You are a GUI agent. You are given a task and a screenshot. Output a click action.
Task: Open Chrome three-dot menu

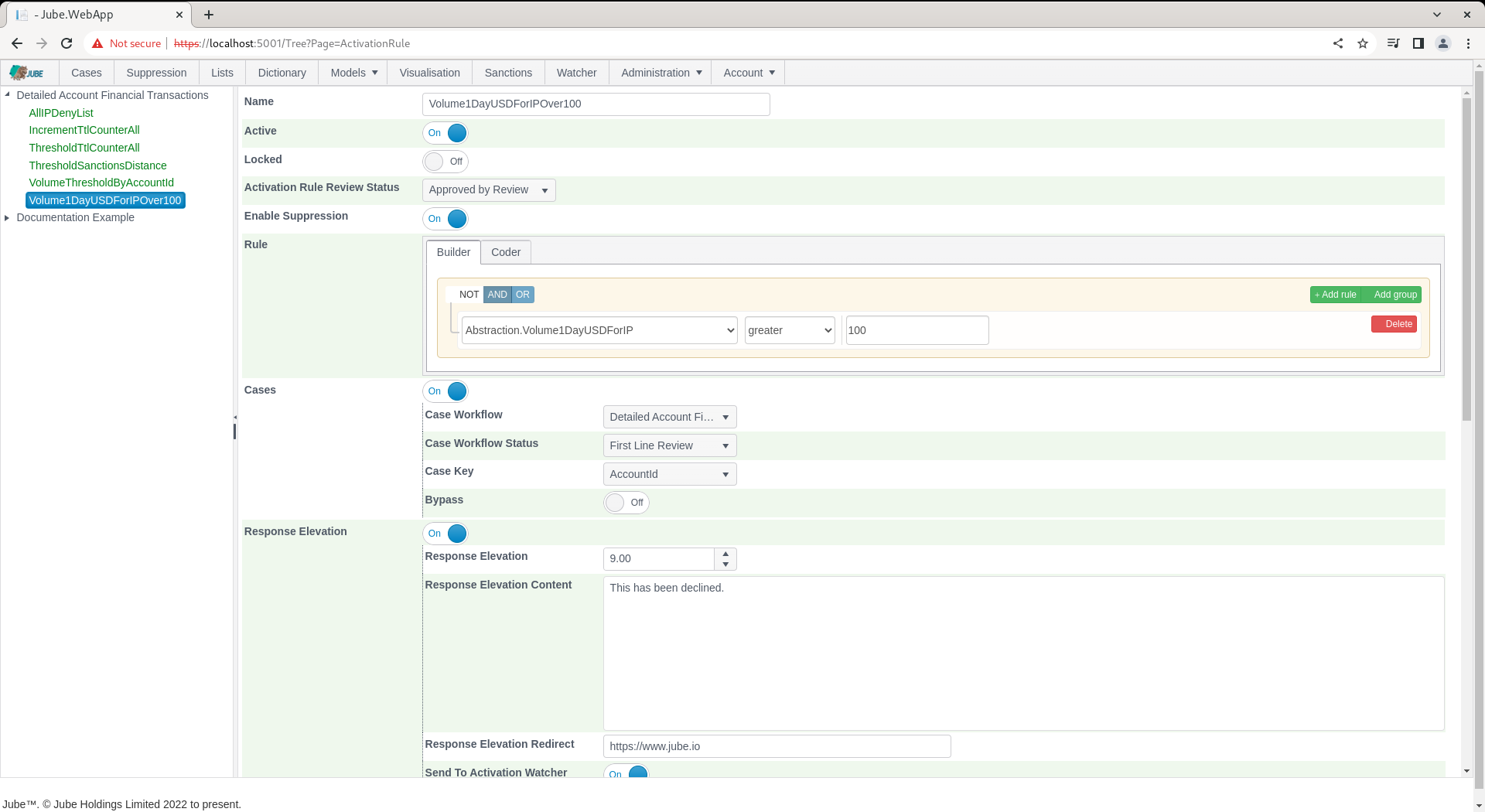coord(1468,43)
